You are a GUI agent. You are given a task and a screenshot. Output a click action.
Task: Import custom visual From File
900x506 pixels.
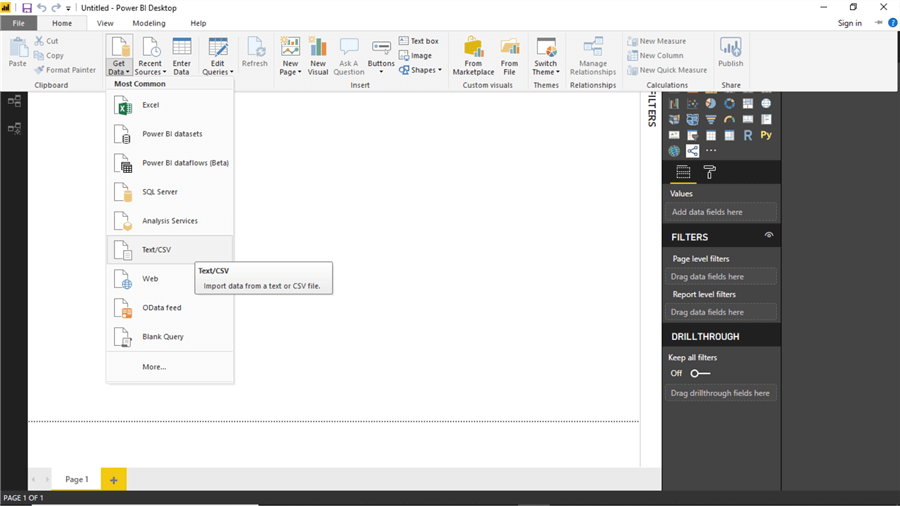pos(509,56)
